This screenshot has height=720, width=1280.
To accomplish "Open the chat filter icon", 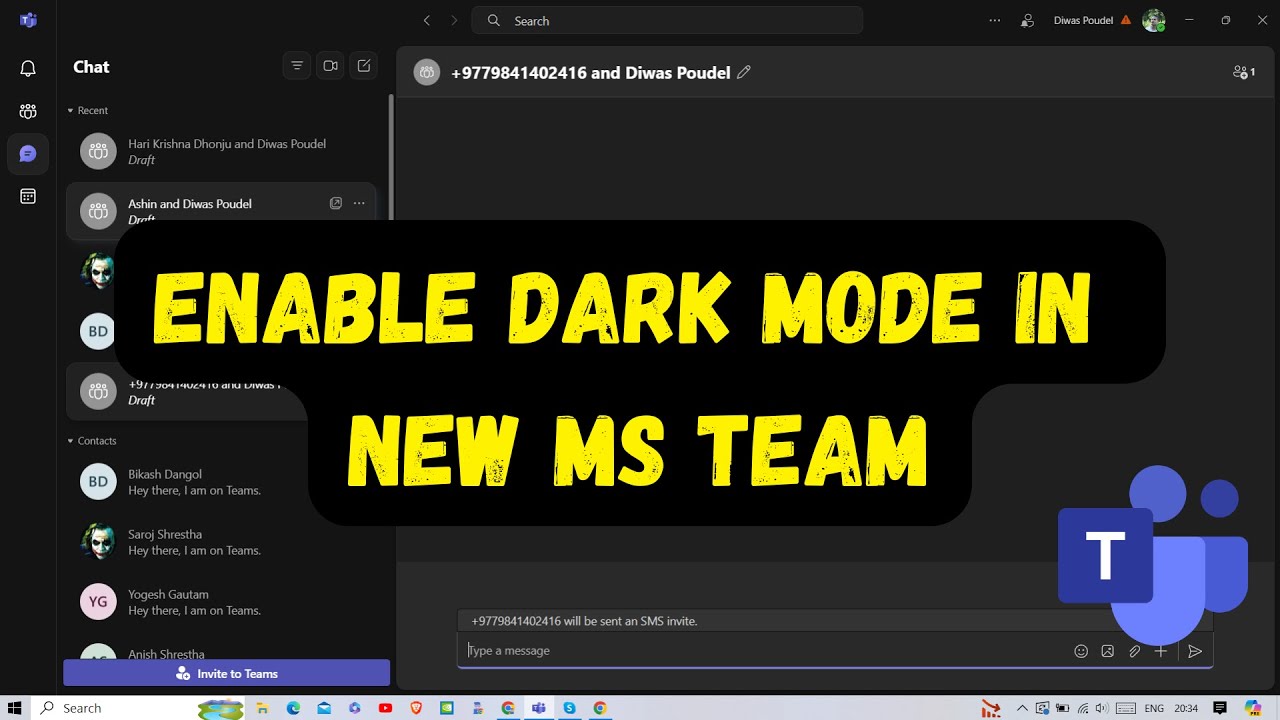I will coord(297,66).
